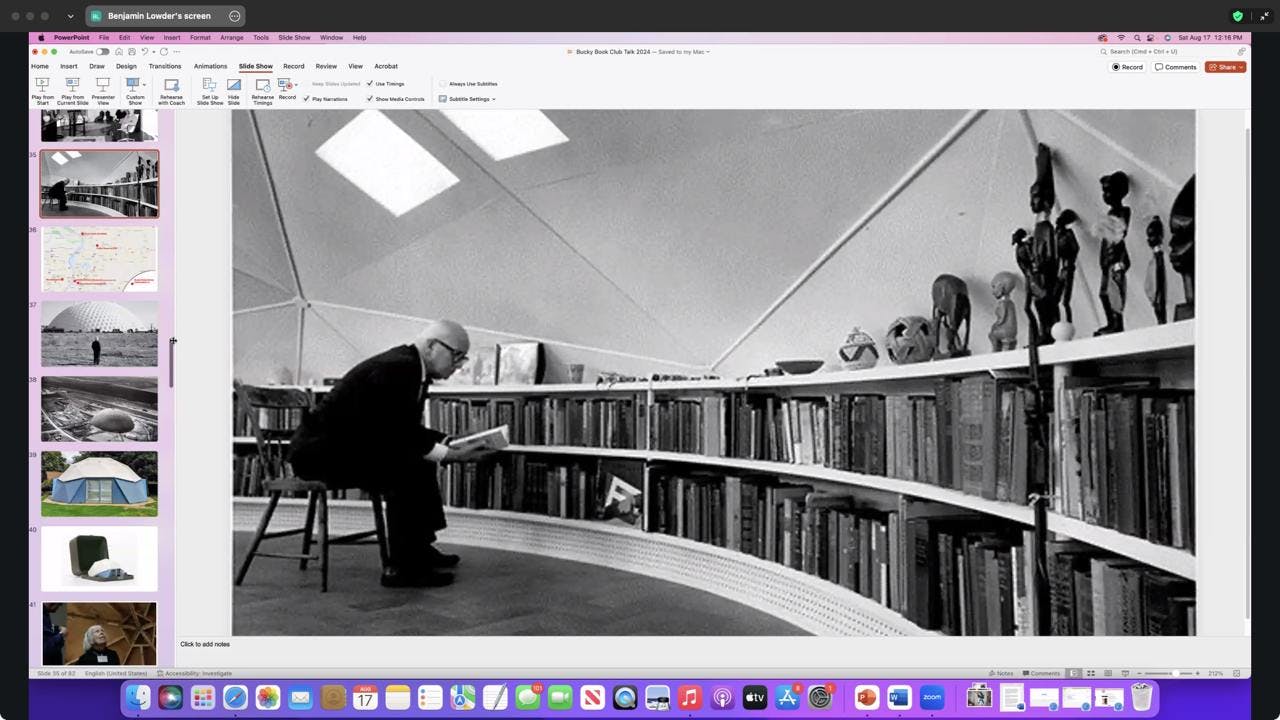The image size is (1280, 720).
Task: Click the ribbon Record slide show icon
Action: 286,84
